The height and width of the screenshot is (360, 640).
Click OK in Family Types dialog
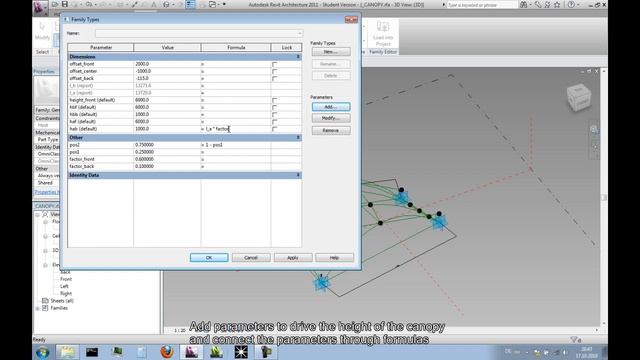pyautogui.click(x=209, y=258)
